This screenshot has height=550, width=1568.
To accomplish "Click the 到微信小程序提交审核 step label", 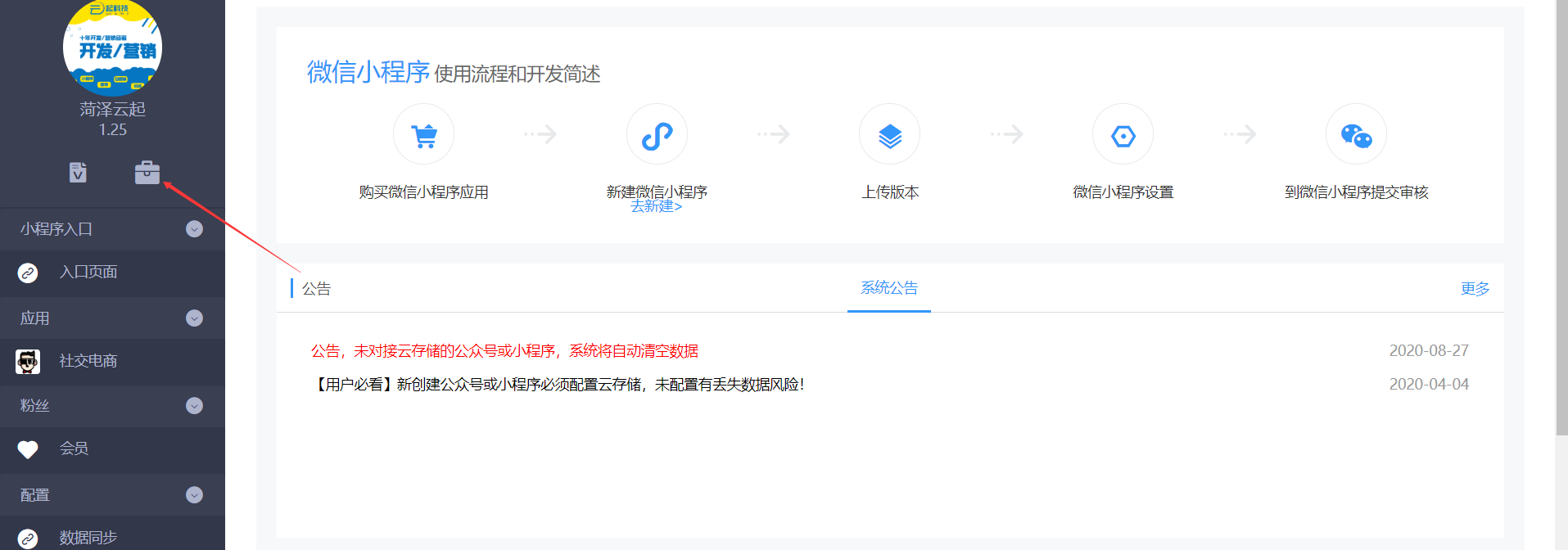I will point(1356,192).
